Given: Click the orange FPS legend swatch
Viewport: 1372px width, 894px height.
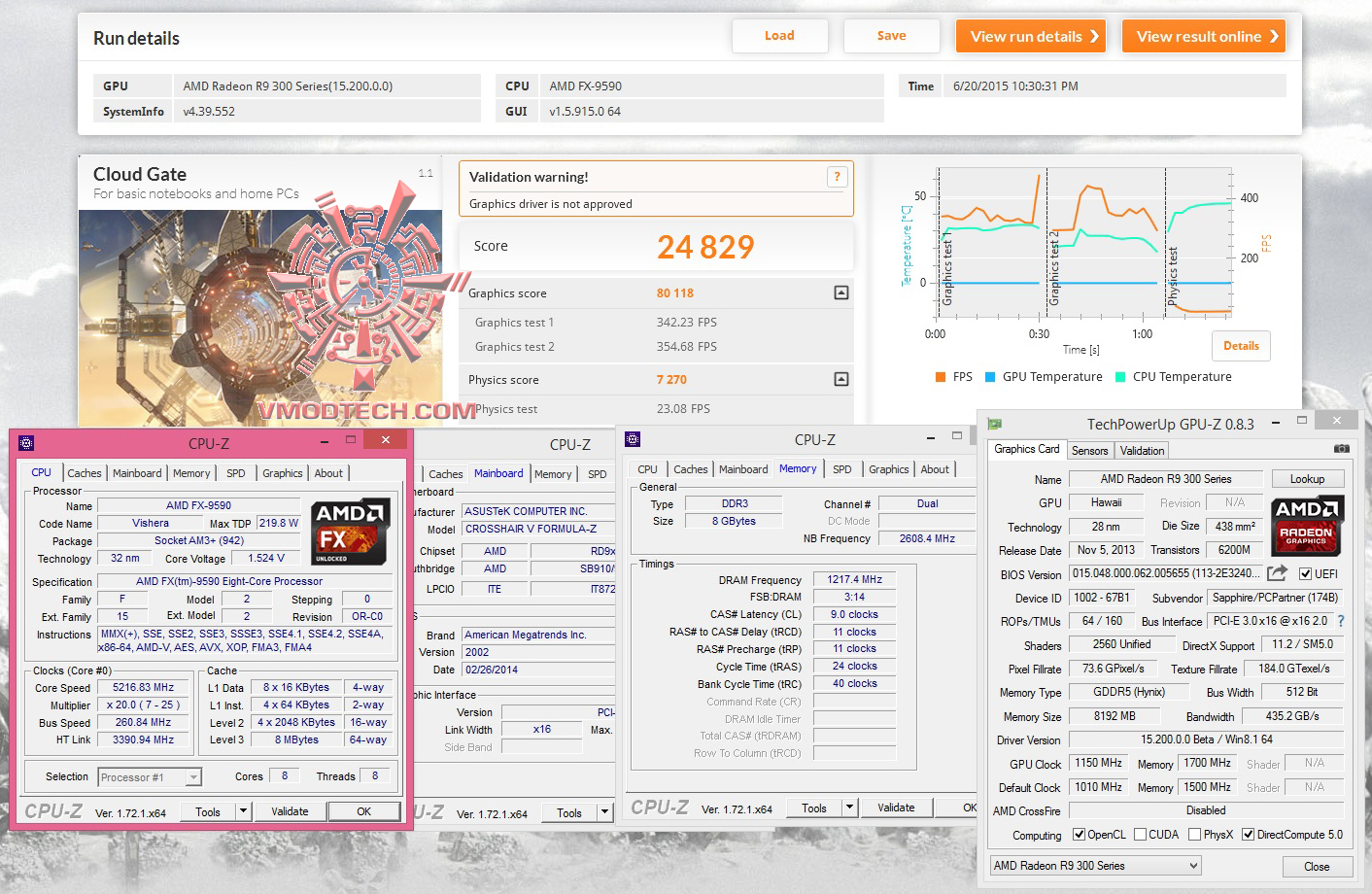Looking at the screenshot, I should click(940, 377).
